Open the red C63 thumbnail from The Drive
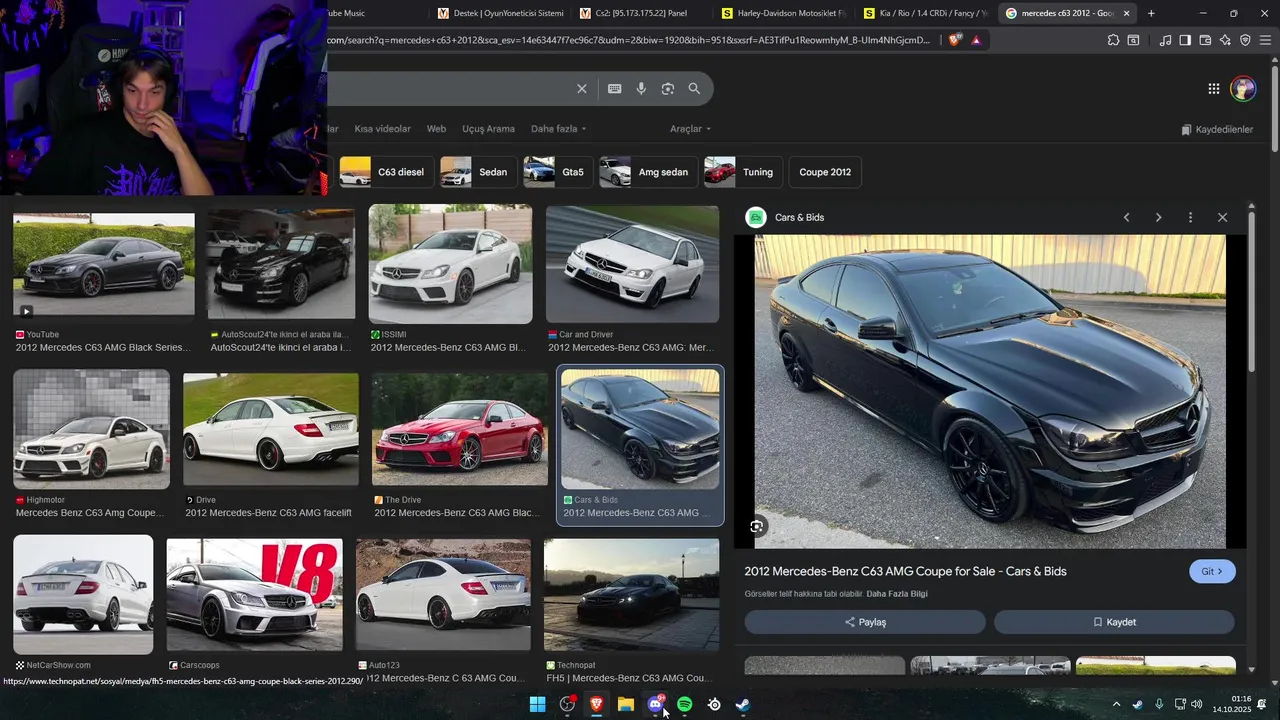The image size is (1280, 720). [460, 429]
